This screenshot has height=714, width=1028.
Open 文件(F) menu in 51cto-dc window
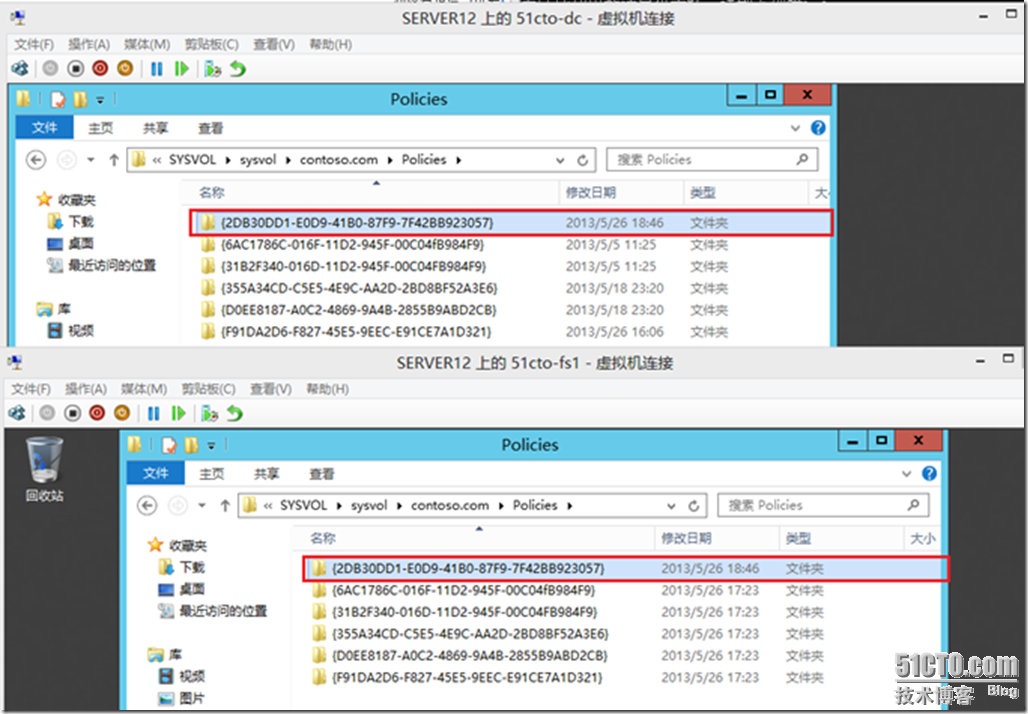pos(34,44)
